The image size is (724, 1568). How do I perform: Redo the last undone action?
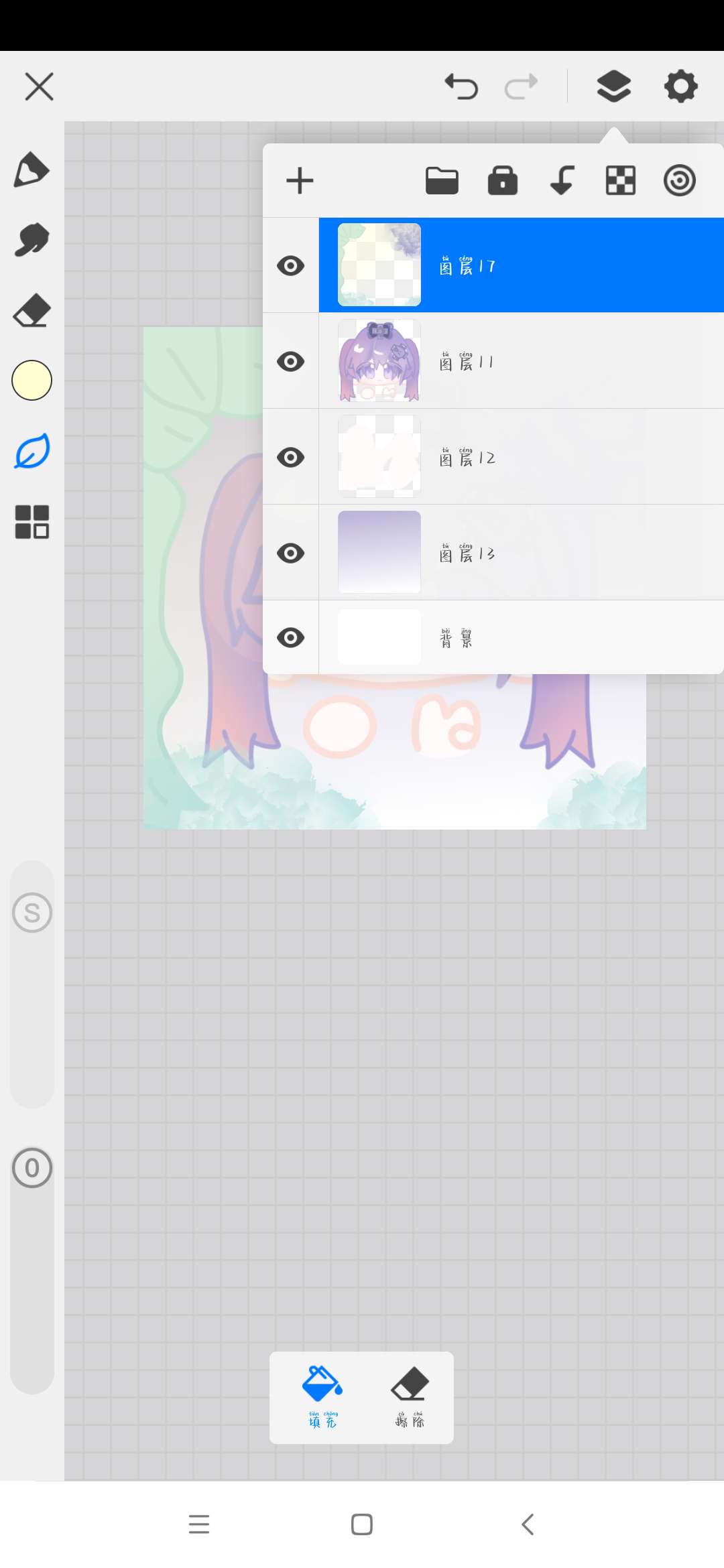(521, 86)
